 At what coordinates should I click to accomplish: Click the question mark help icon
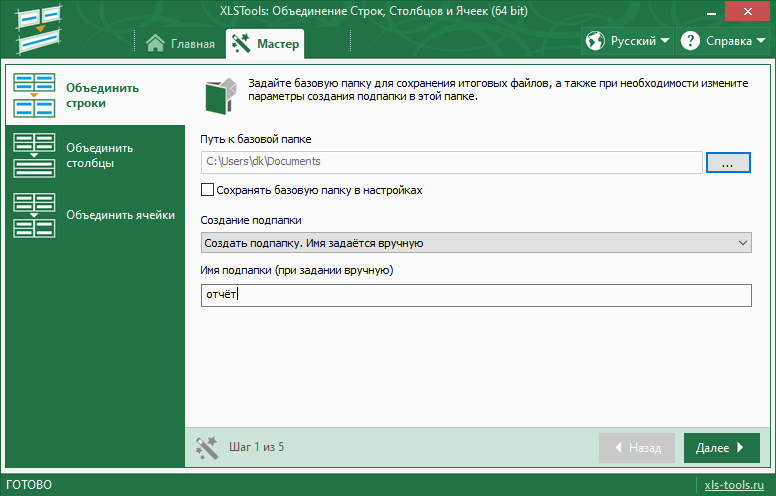(x=690, y=41)
